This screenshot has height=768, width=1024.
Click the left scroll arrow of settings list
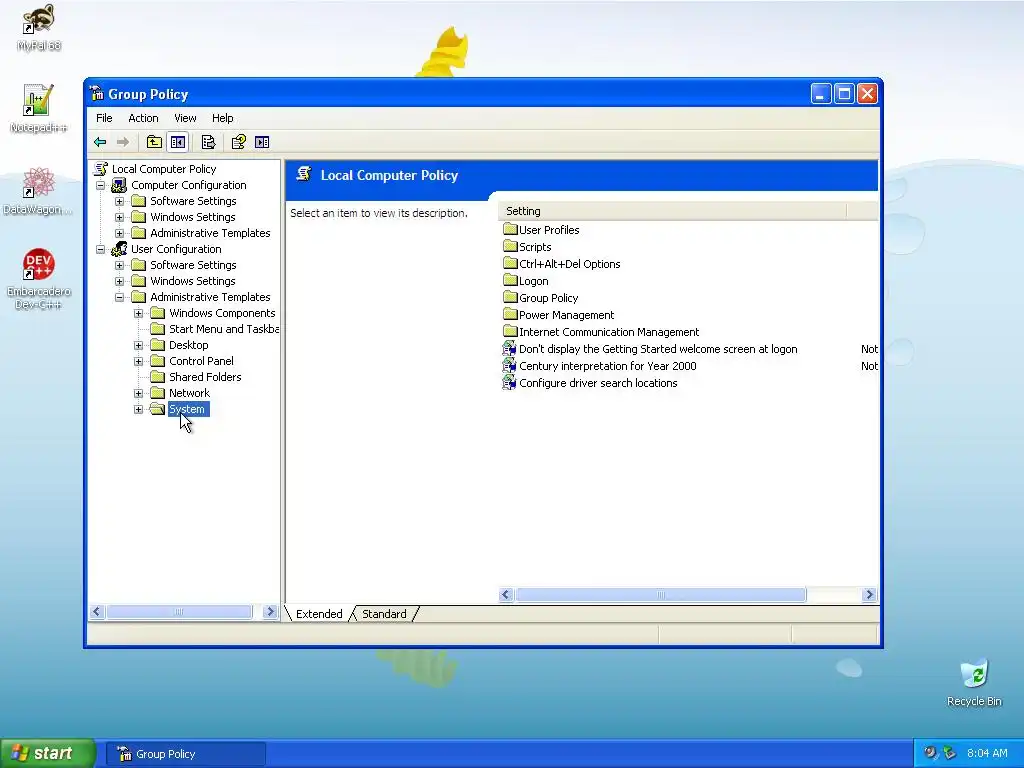[506, 595]
